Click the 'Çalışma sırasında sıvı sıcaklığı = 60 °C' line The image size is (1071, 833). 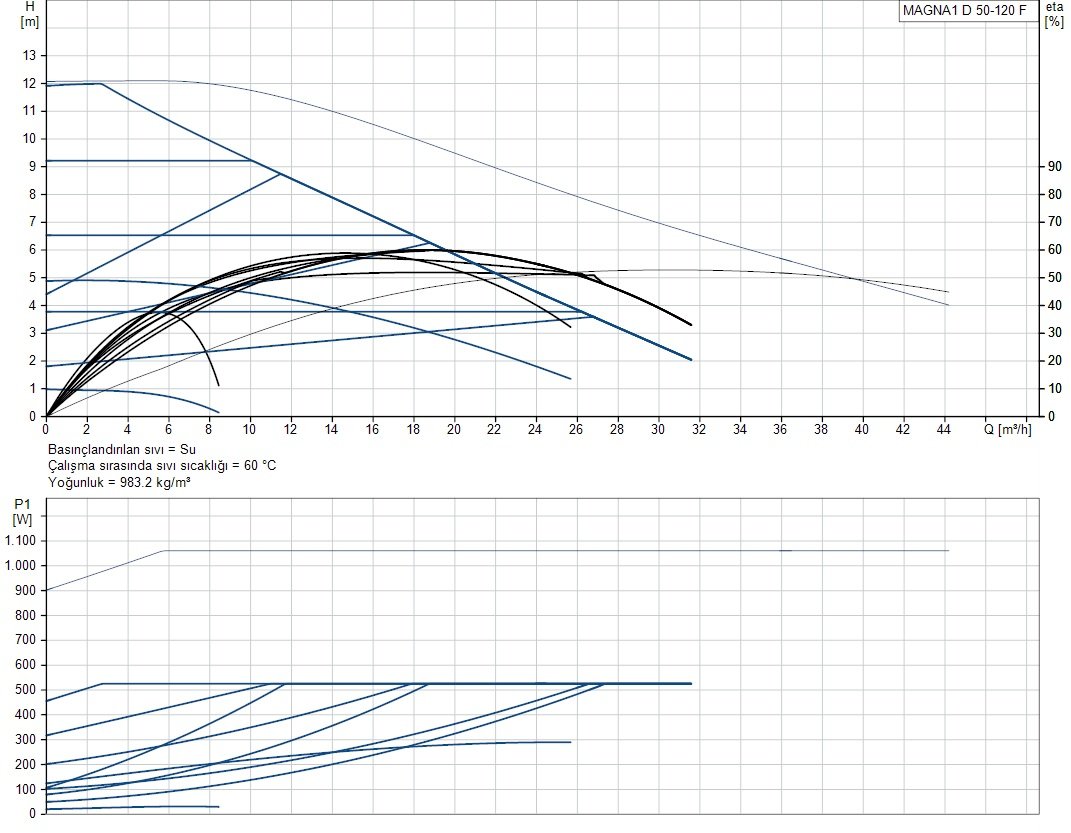(x=162, y=466)
